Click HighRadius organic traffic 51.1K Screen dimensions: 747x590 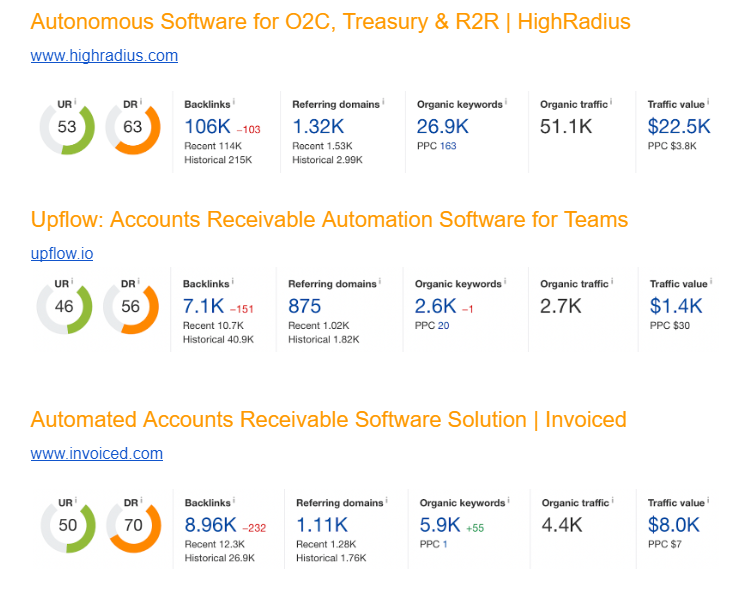pos(566,127)
